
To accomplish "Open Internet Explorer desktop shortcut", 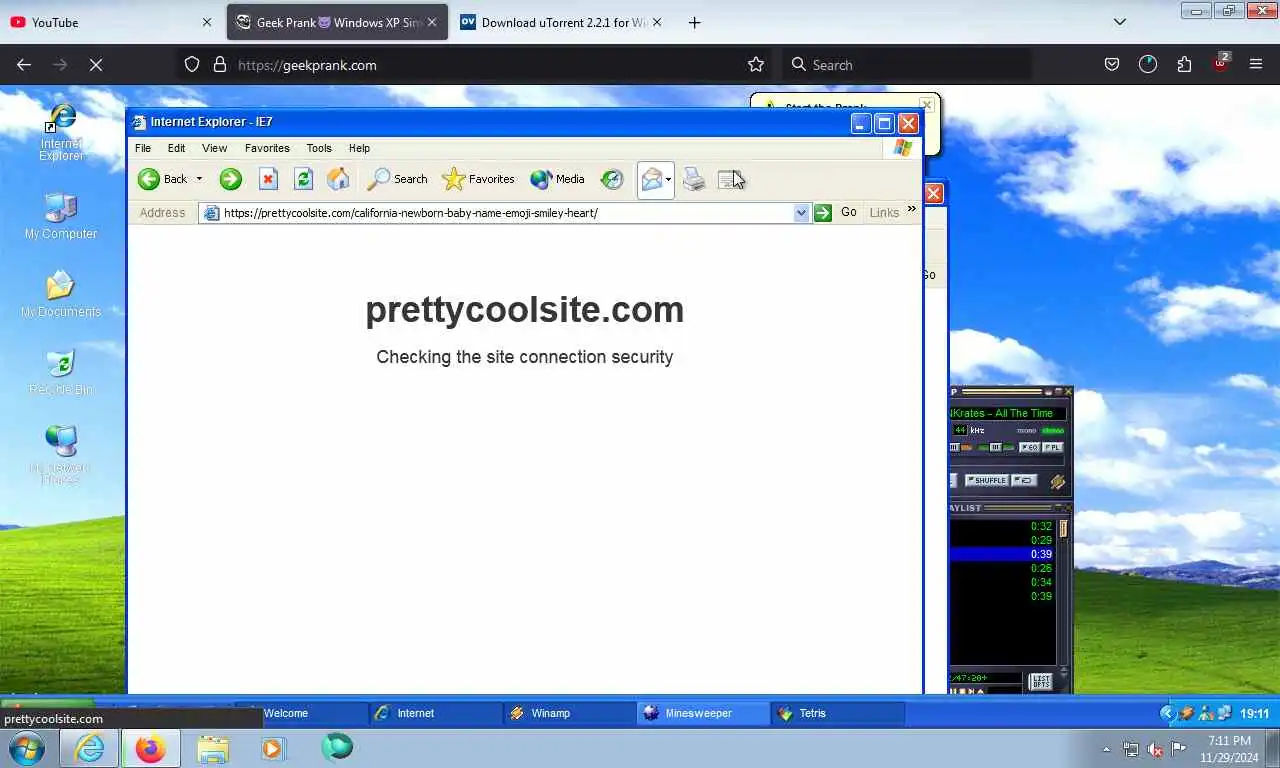I will pos(61,133).
